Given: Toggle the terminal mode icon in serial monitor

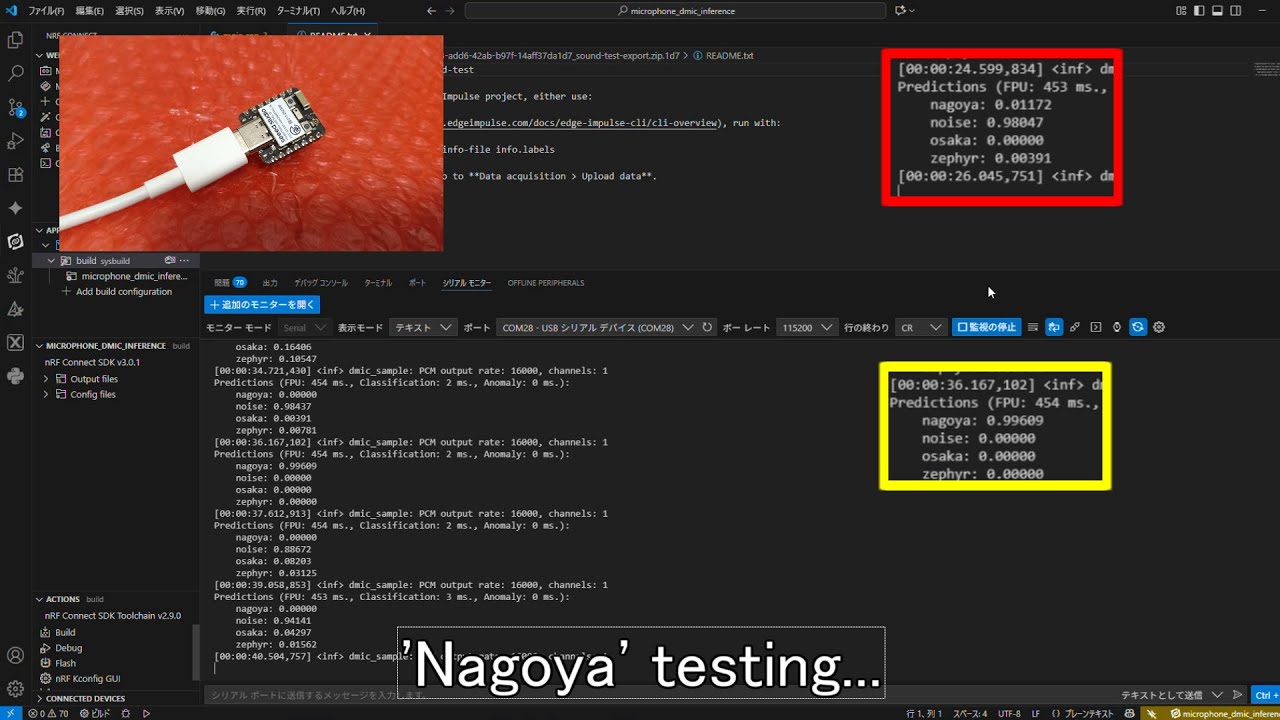Looking at the screenshot, I should point(1096,327).
